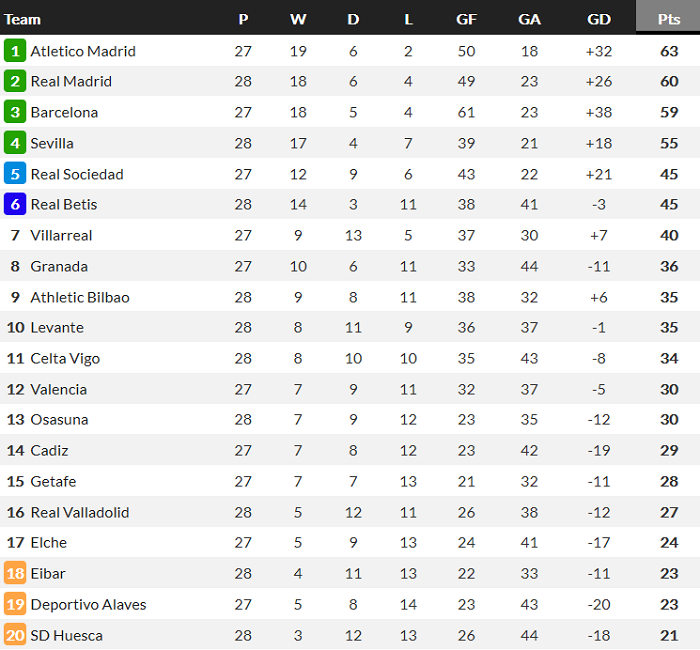The image size is (700, 650).
Task: Click the green position 4 badge
Action: tap(15, 143)
